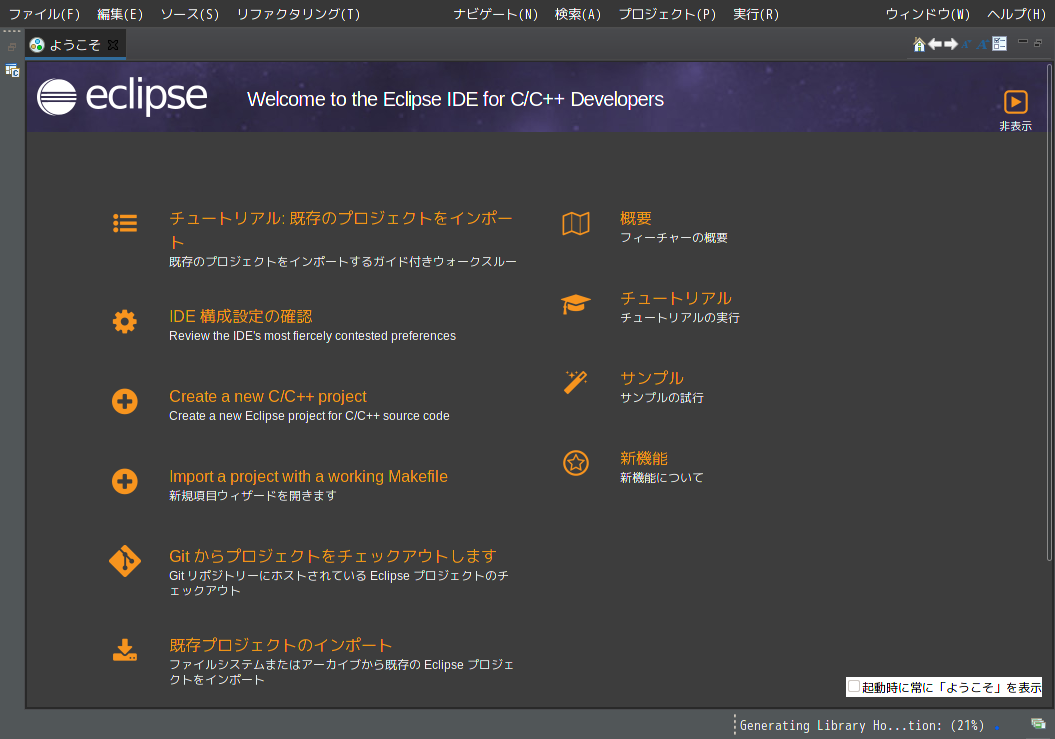Image resolution: width=1055 pixels, height=739 pixels.
Task: Maximize the Welcome view panel
Action: [1038, 43]
